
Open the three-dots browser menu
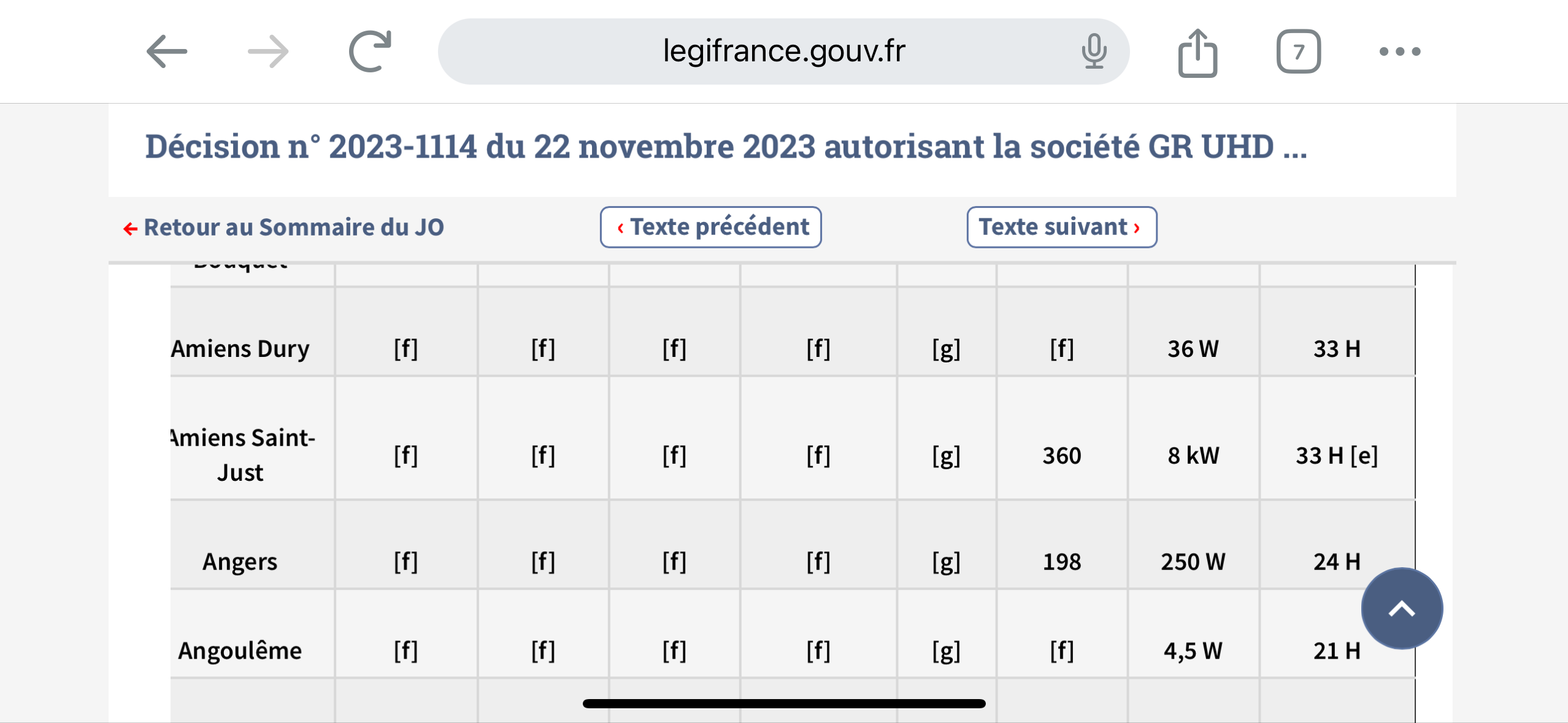pyautogui.click(x=1400, y=52)
